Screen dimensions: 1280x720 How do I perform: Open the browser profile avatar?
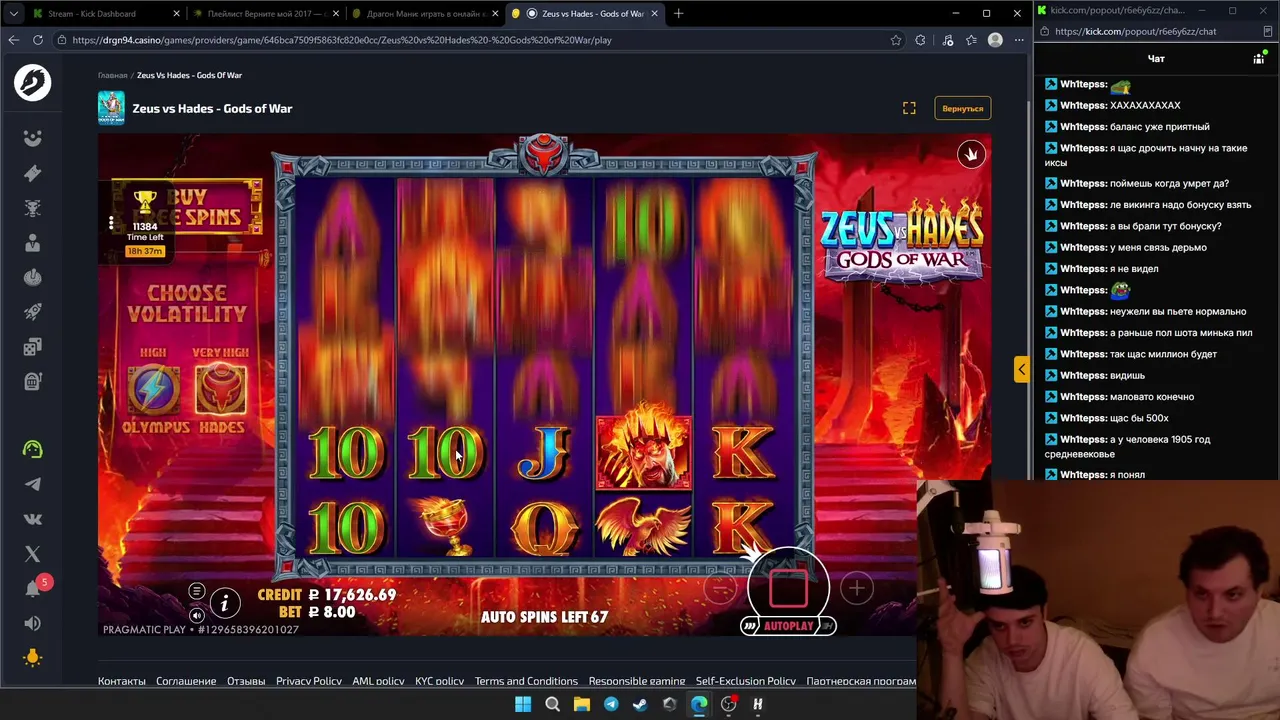point(995,40)
